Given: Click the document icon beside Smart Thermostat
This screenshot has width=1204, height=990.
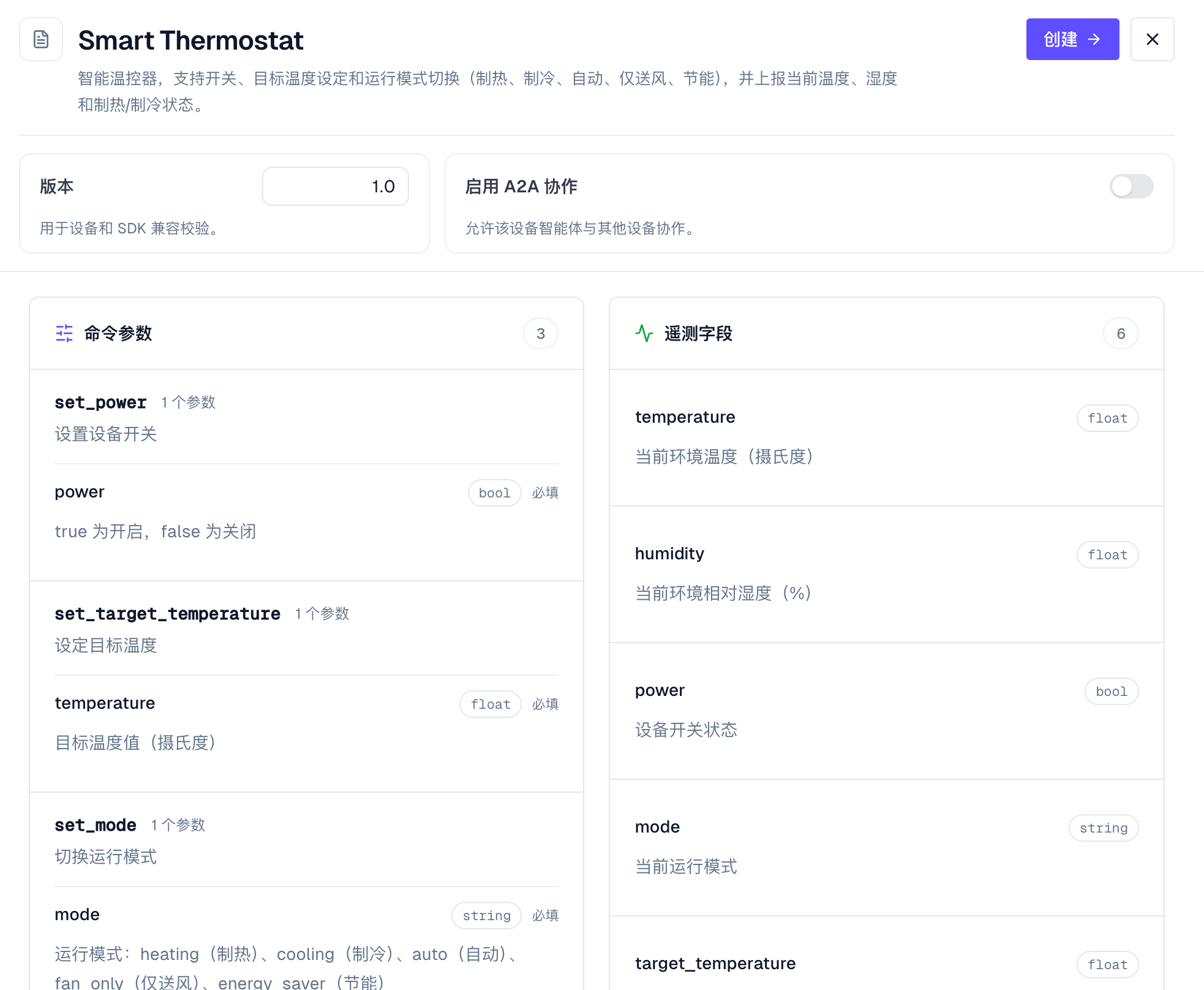Looking at the screenshot, I should (x=41, y=39).
